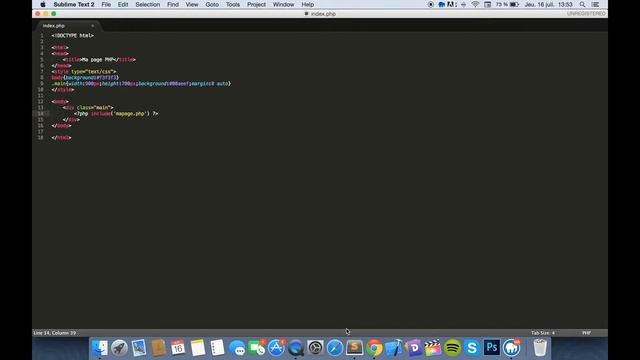Open the Window menu
640x360 pixels.
pos(283,4)
